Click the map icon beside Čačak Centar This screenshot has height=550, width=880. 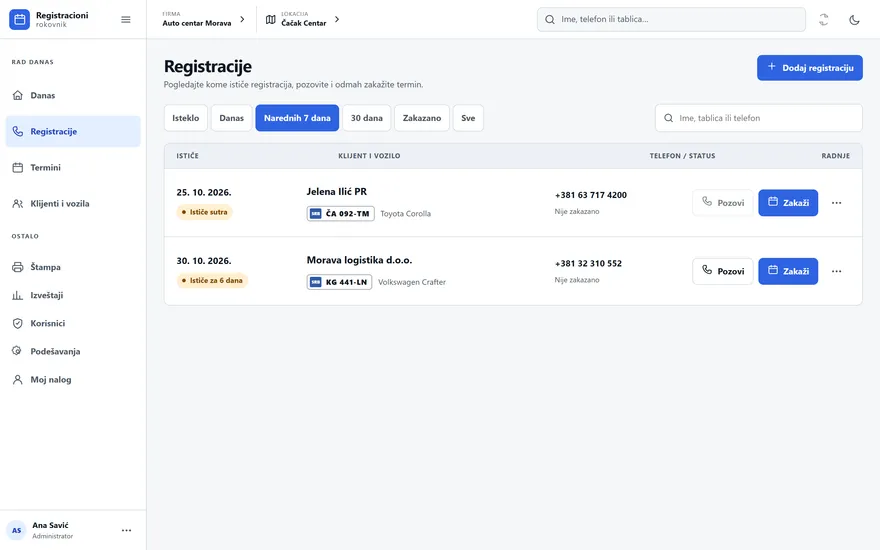(271, 20)
